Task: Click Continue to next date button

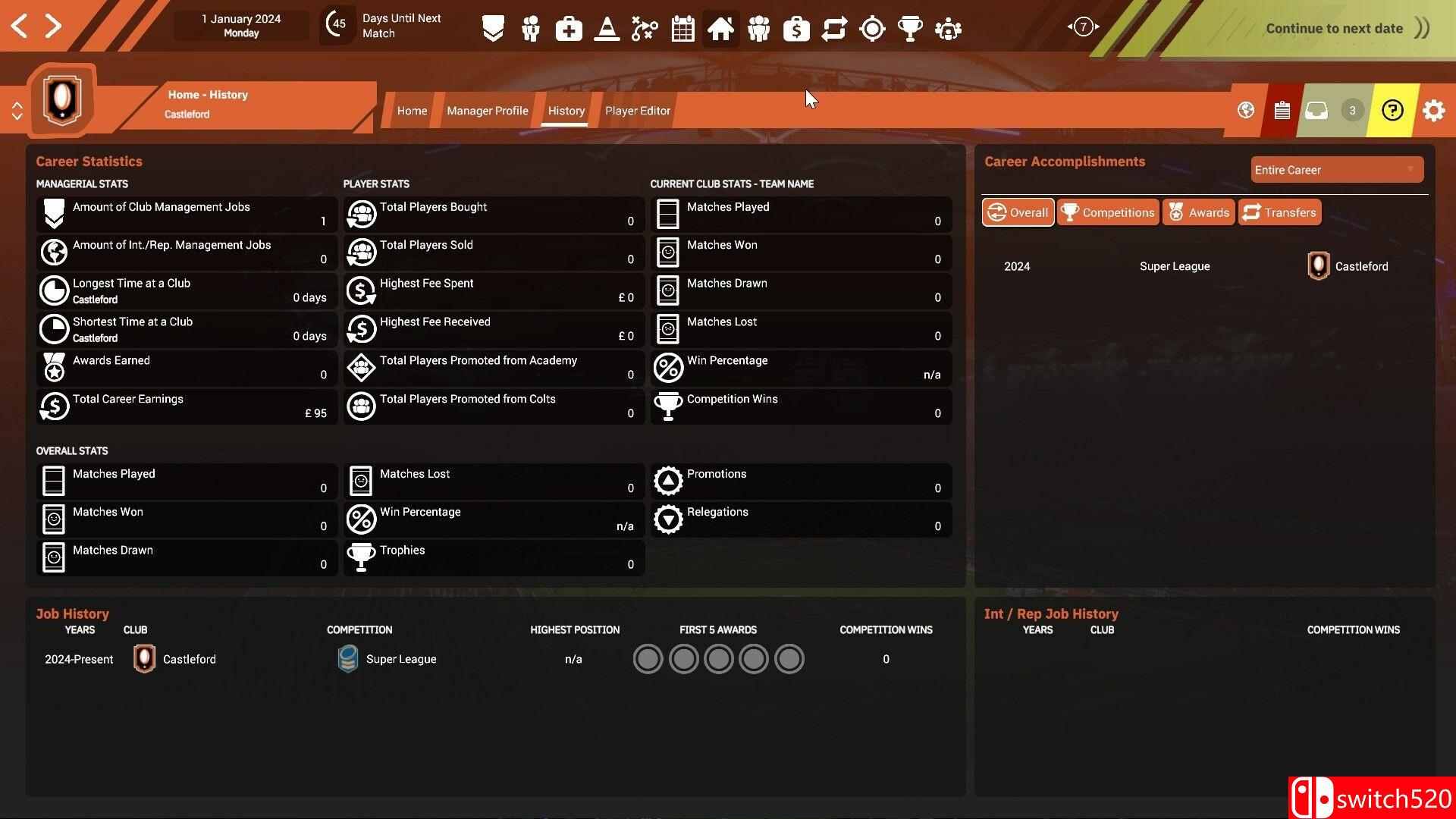Action: [x=1335, y=29]
